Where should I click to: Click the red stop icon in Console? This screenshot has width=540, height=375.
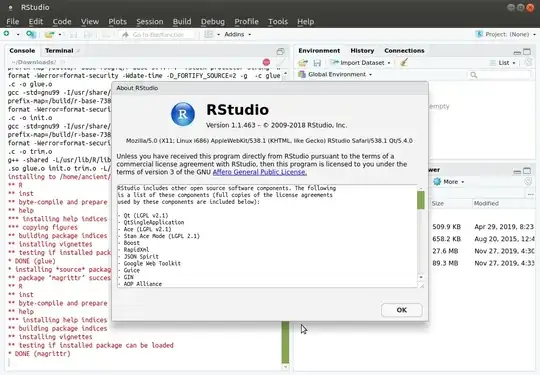(266, 62)
